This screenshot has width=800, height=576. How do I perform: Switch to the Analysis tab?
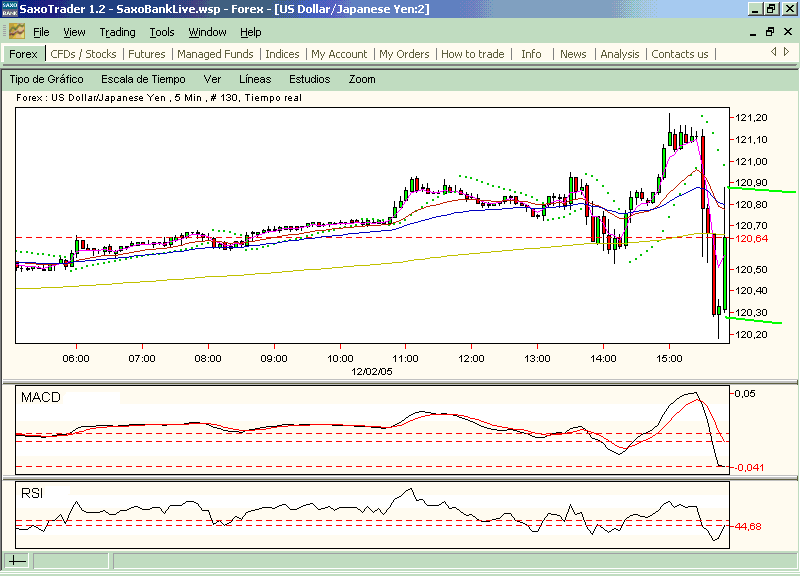pyautogui.click(x=619, y=54)
